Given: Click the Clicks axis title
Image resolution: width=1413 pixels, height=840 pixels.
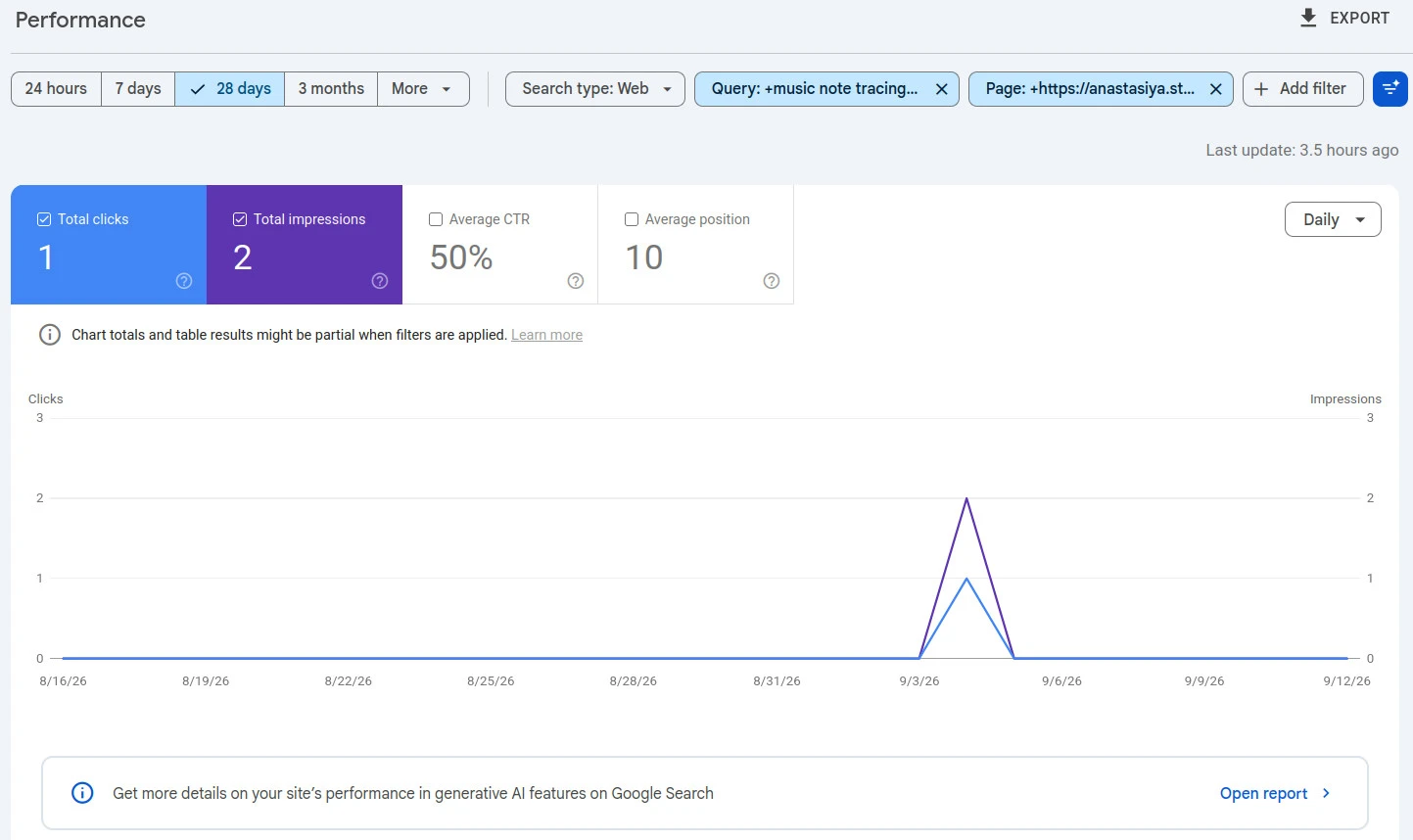Looking at the screenshot, I should [45, 399].
